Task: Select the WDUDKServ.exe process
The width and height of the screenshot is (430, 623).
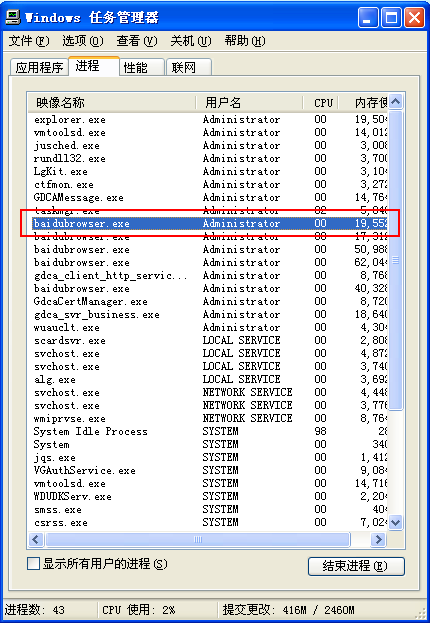Action: 208,496
